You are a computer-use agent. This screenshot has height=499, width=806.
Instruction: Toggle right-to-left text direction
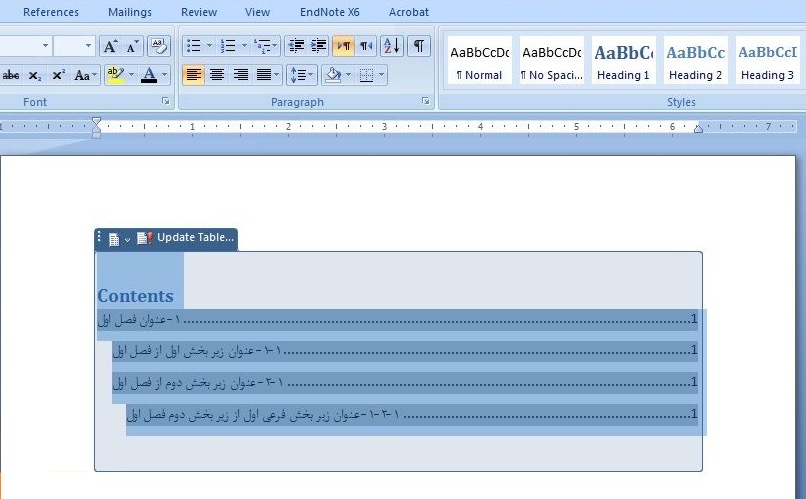366,46
